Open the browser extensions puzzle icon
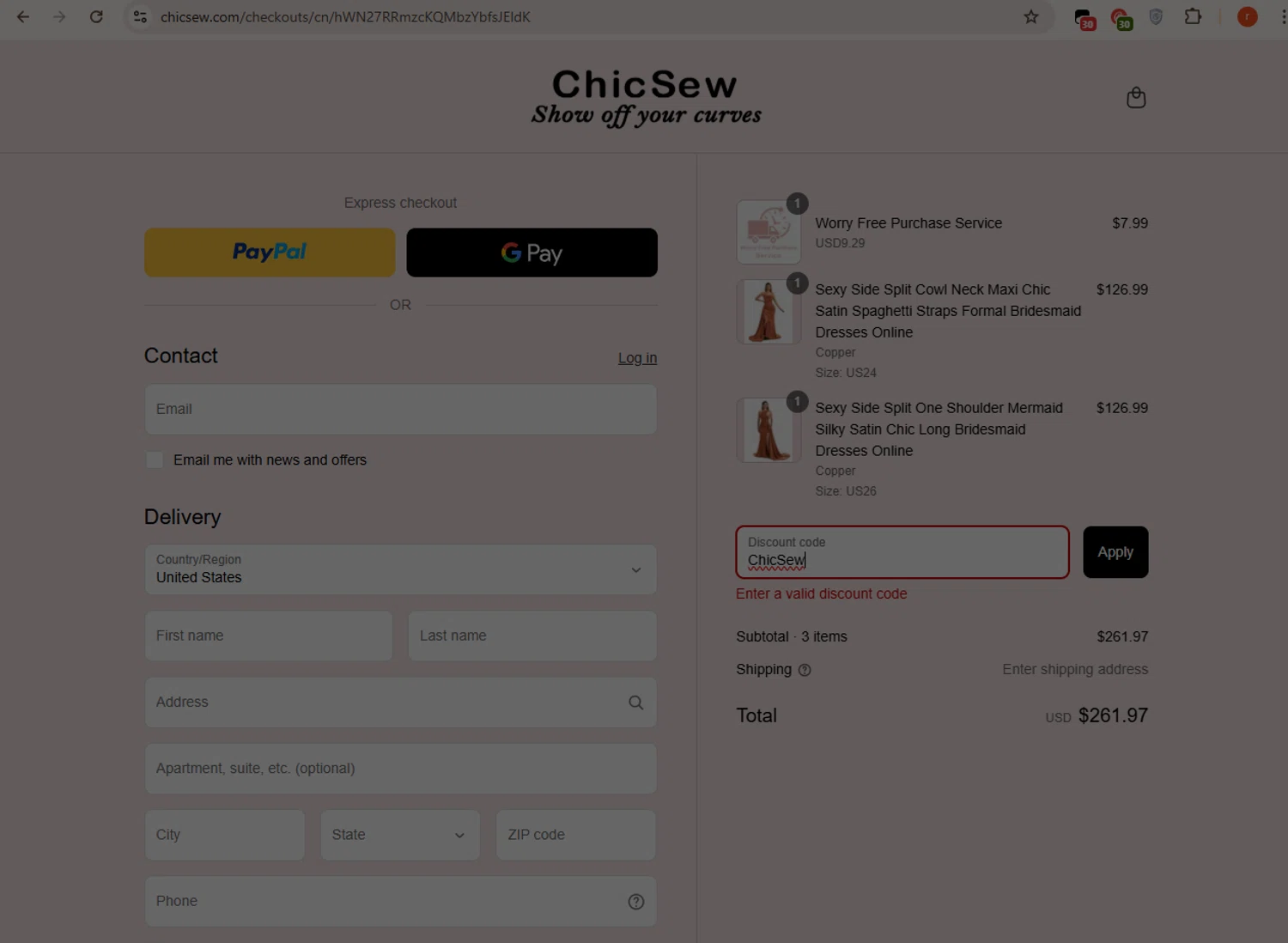The width and height of the screenshot is (1288, 943). [1193, 16]
